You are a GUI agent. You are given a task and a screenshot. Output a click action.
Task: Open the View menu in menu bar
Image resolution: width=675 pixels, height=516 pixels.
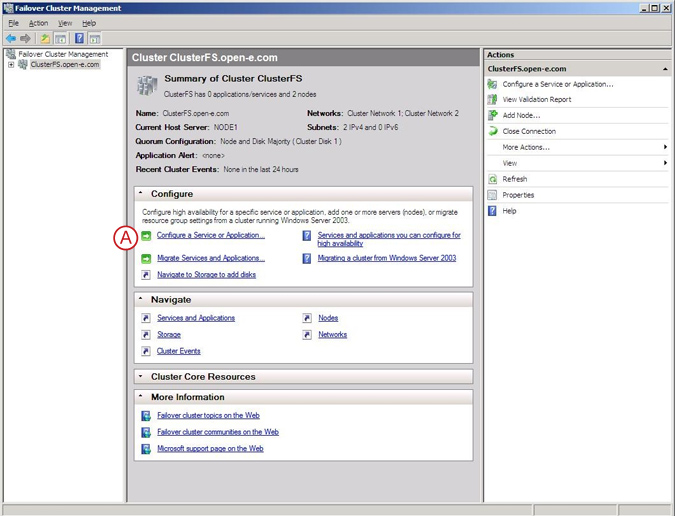pos(65,23)
